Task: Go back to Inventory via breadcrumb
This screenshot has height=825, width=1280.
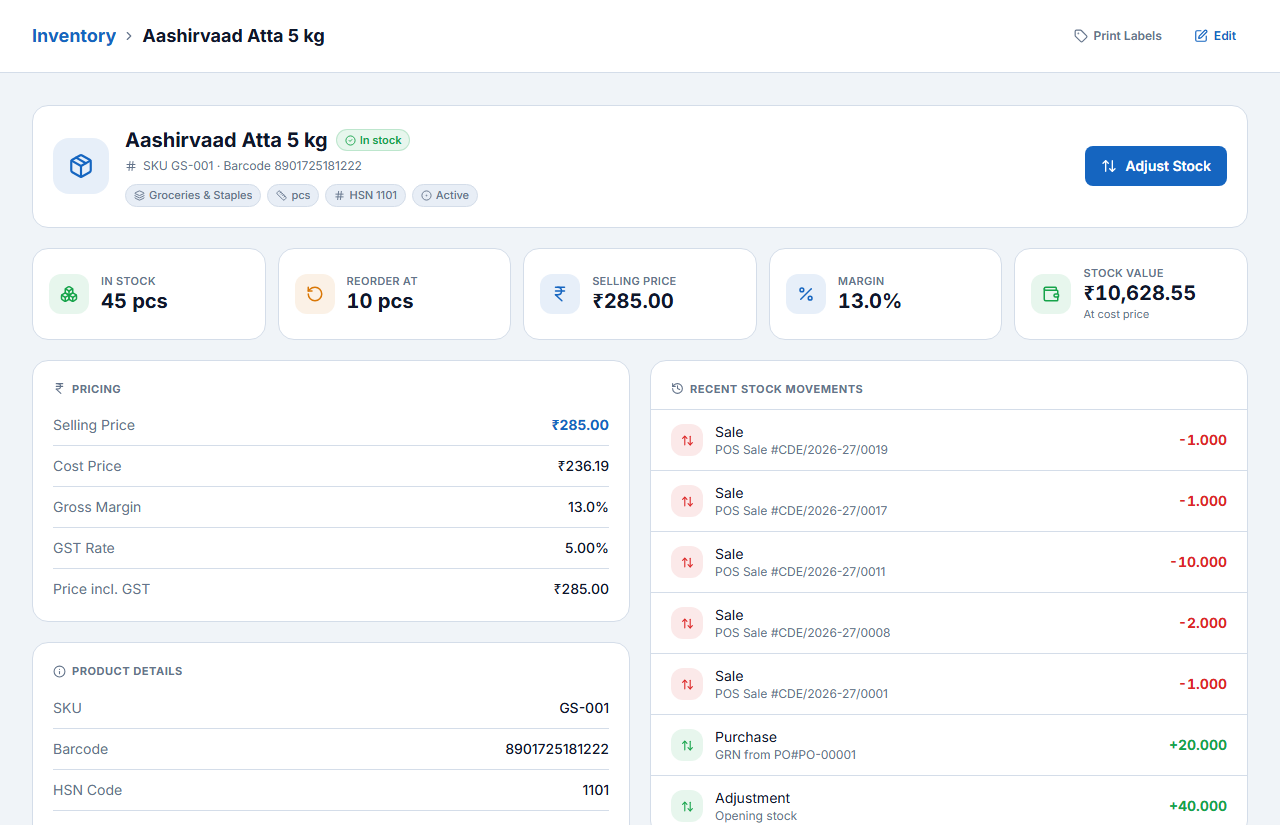Action: tap(74, 36)
